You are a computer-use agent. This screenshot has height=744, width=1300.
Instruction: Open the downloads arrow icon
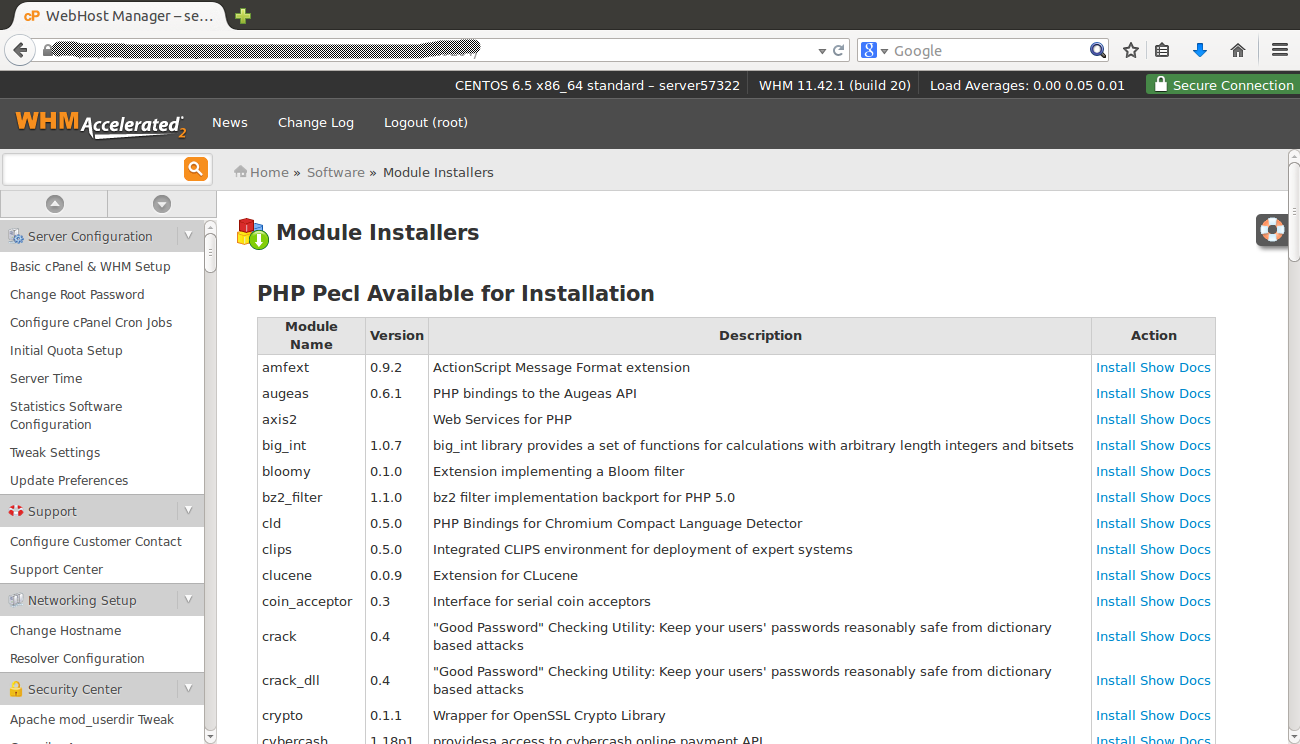click(x=1200, y=50)
